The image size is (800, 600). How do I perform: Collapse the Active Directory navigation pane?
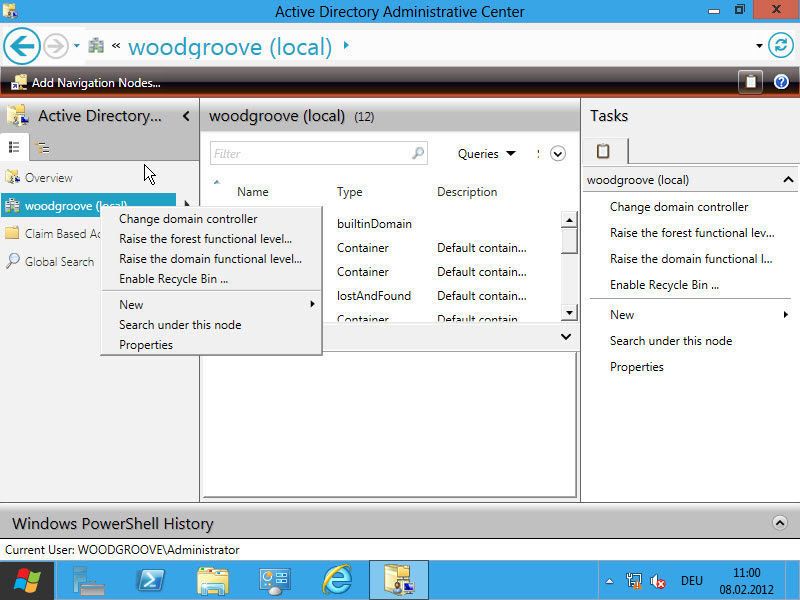coord(186,116)
